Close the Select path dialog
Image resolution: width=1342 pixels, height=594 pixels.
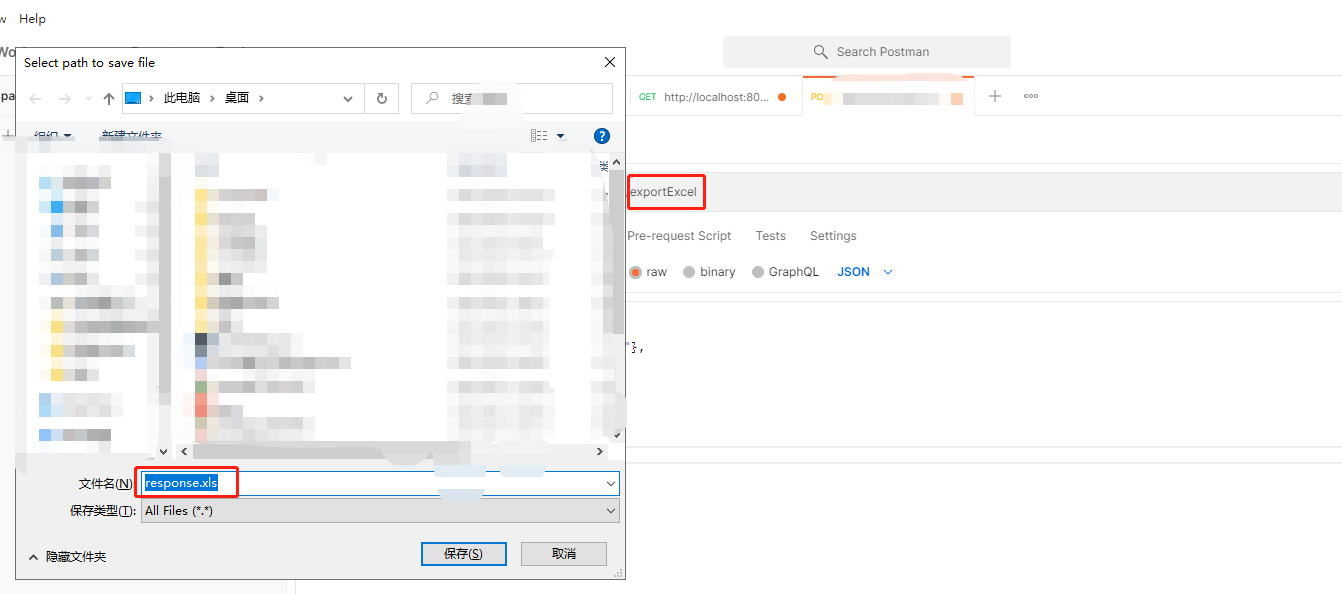tap(609, 62)
